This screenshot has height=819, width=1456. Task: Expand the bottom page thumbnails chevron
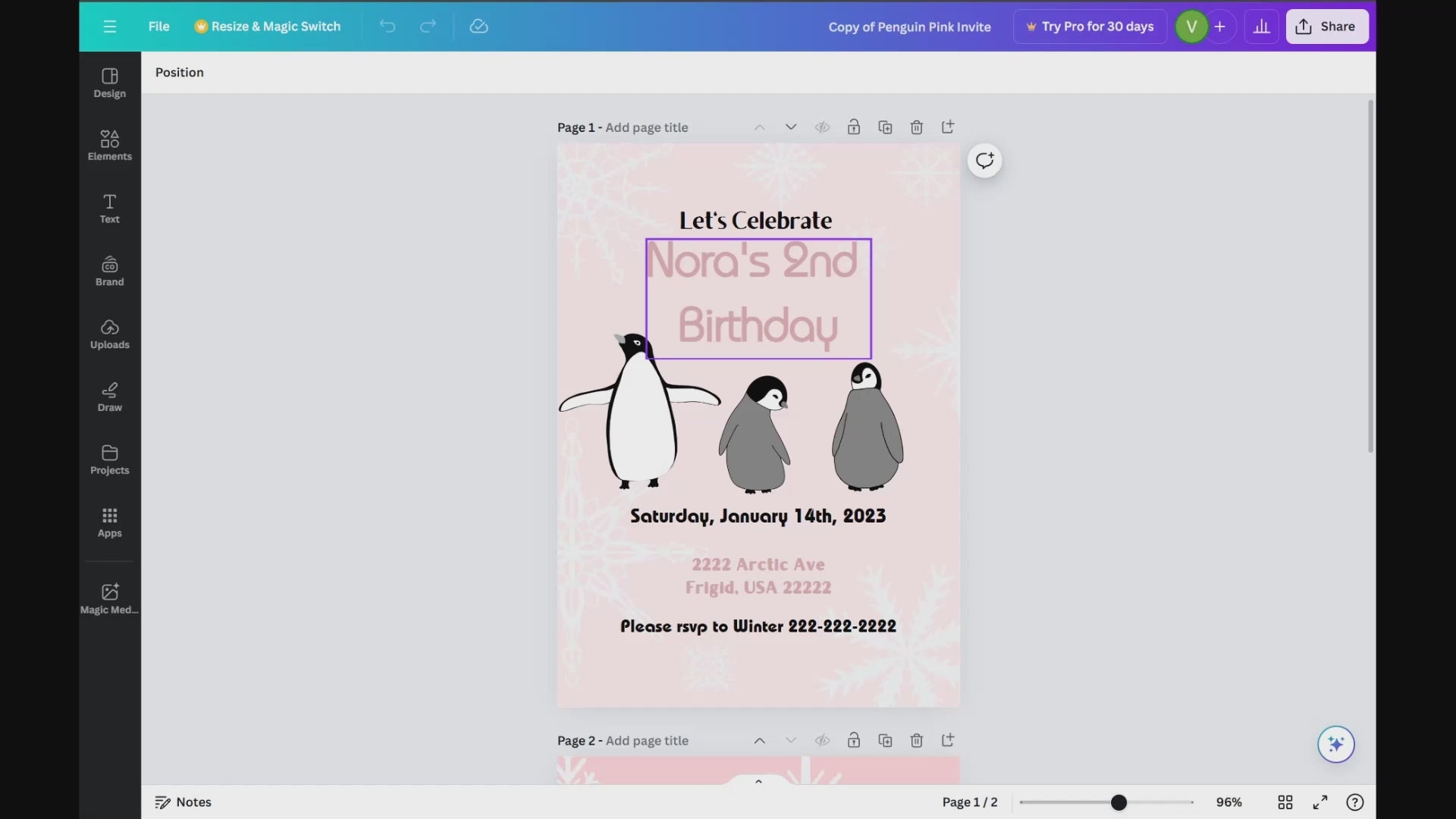pos(758,781)
